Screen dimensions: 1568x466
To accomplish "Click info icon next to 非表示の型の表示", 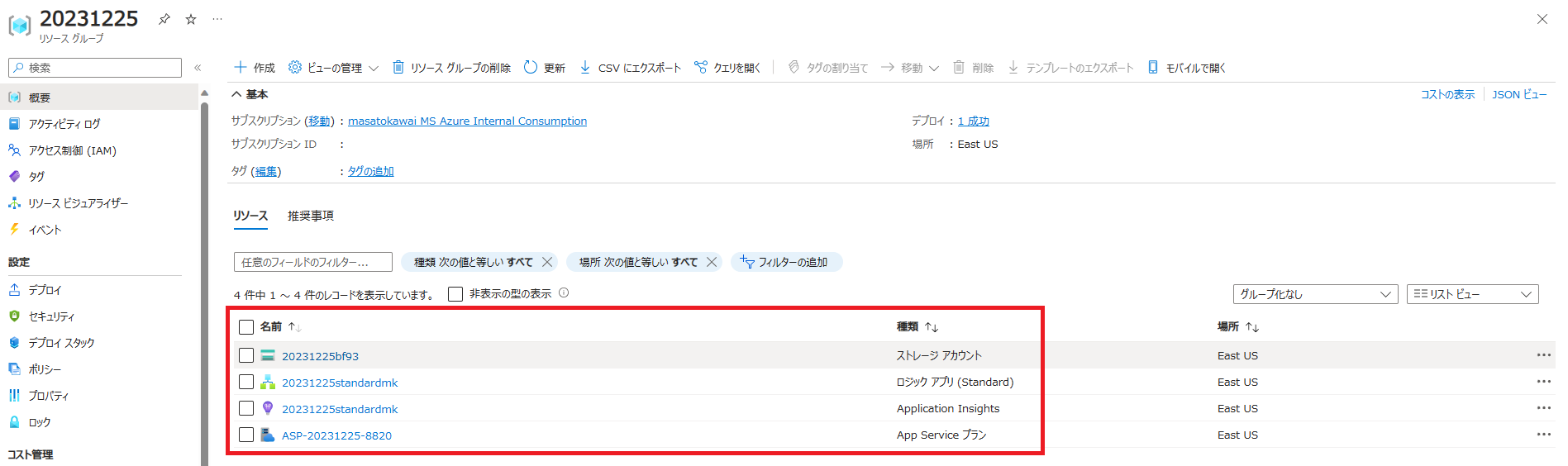I will [x=564, y=292].
